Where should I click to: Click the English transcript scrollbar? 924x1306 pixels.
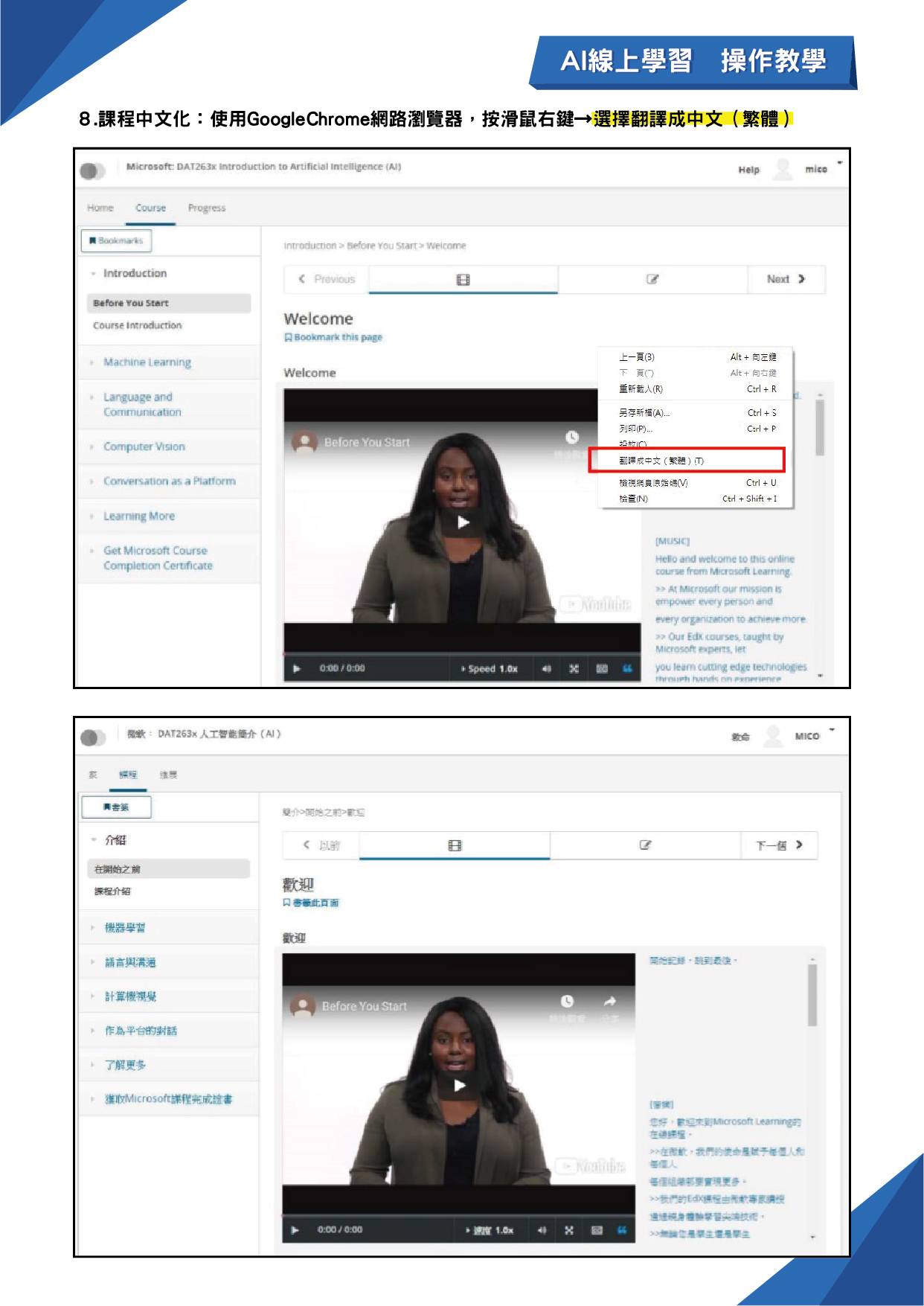click(x=820, y=428)
